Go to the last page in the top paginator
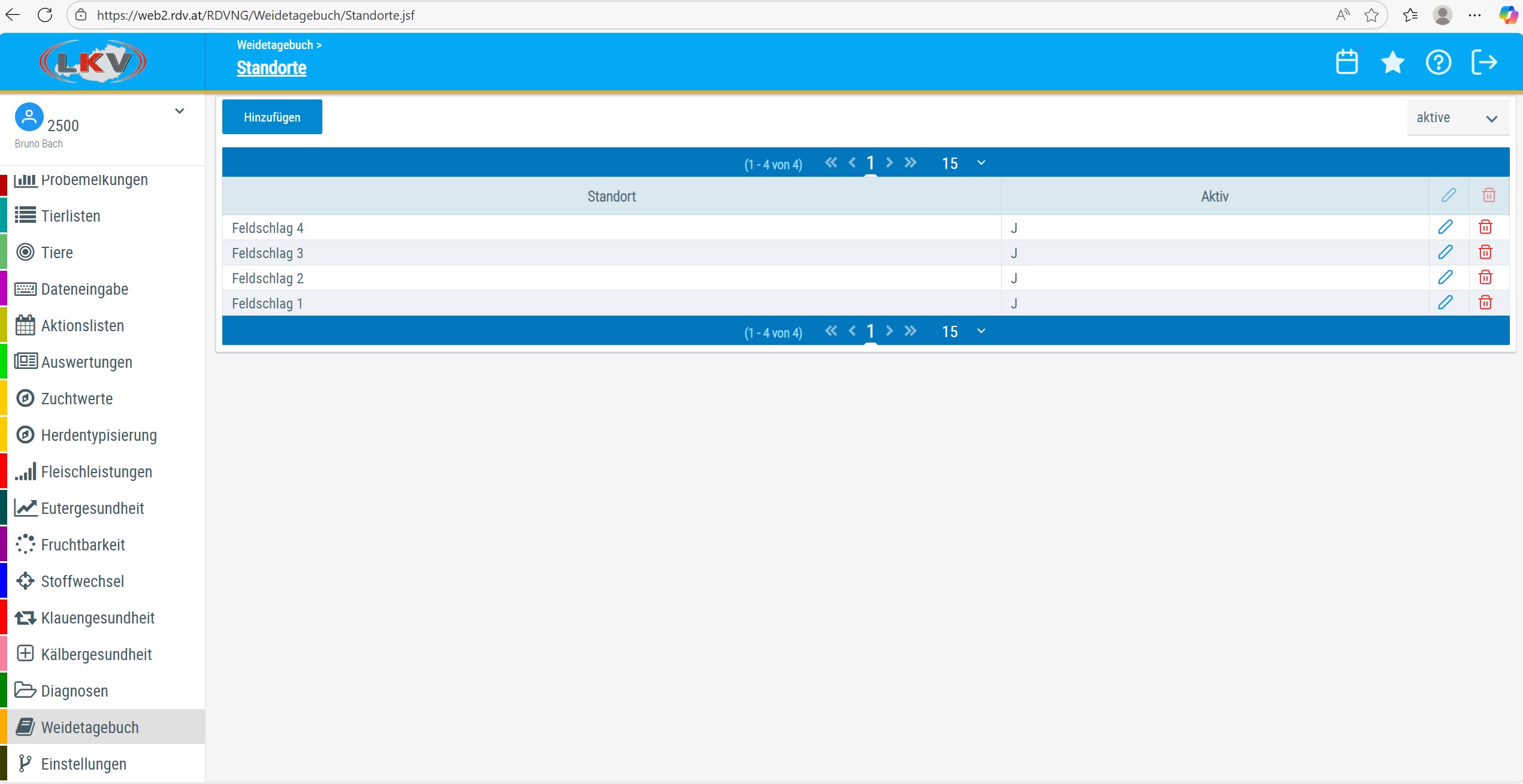 click(910, 162)
